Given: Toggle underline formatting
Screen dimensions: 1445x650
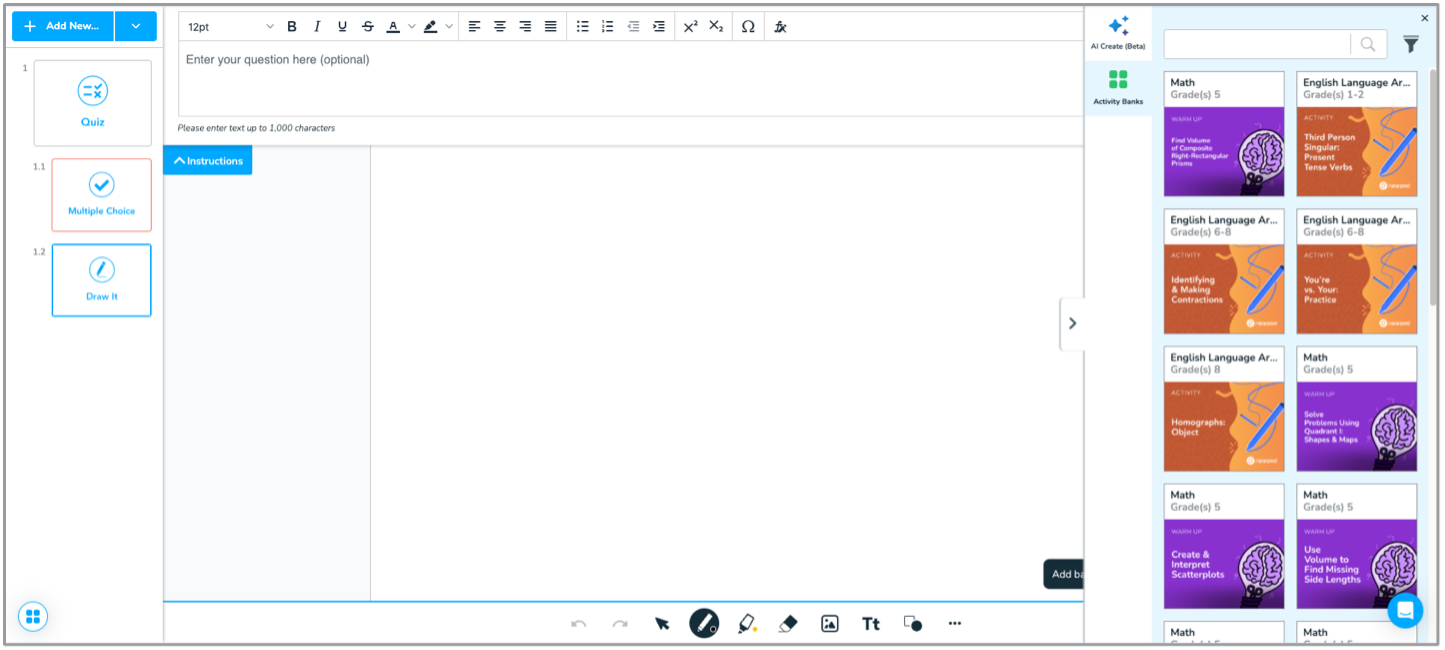Looking at the screenshot, I should click(x=342, y=27).
